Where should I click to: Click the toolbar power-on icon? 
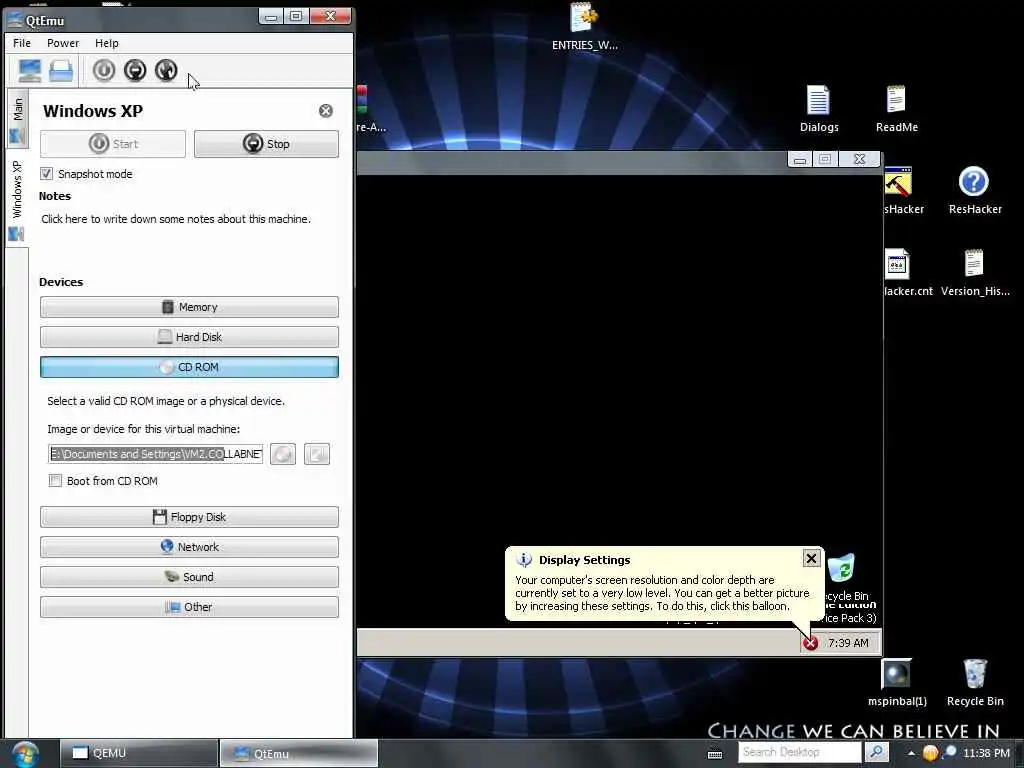click(x=104, y=70)
